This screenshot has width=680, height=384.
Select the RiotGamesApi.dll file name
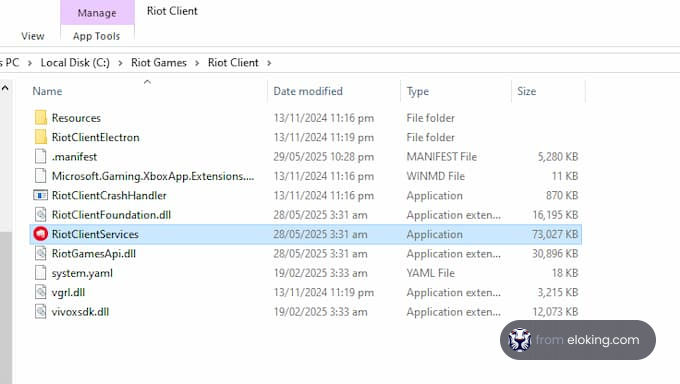(x=94, y=254)
